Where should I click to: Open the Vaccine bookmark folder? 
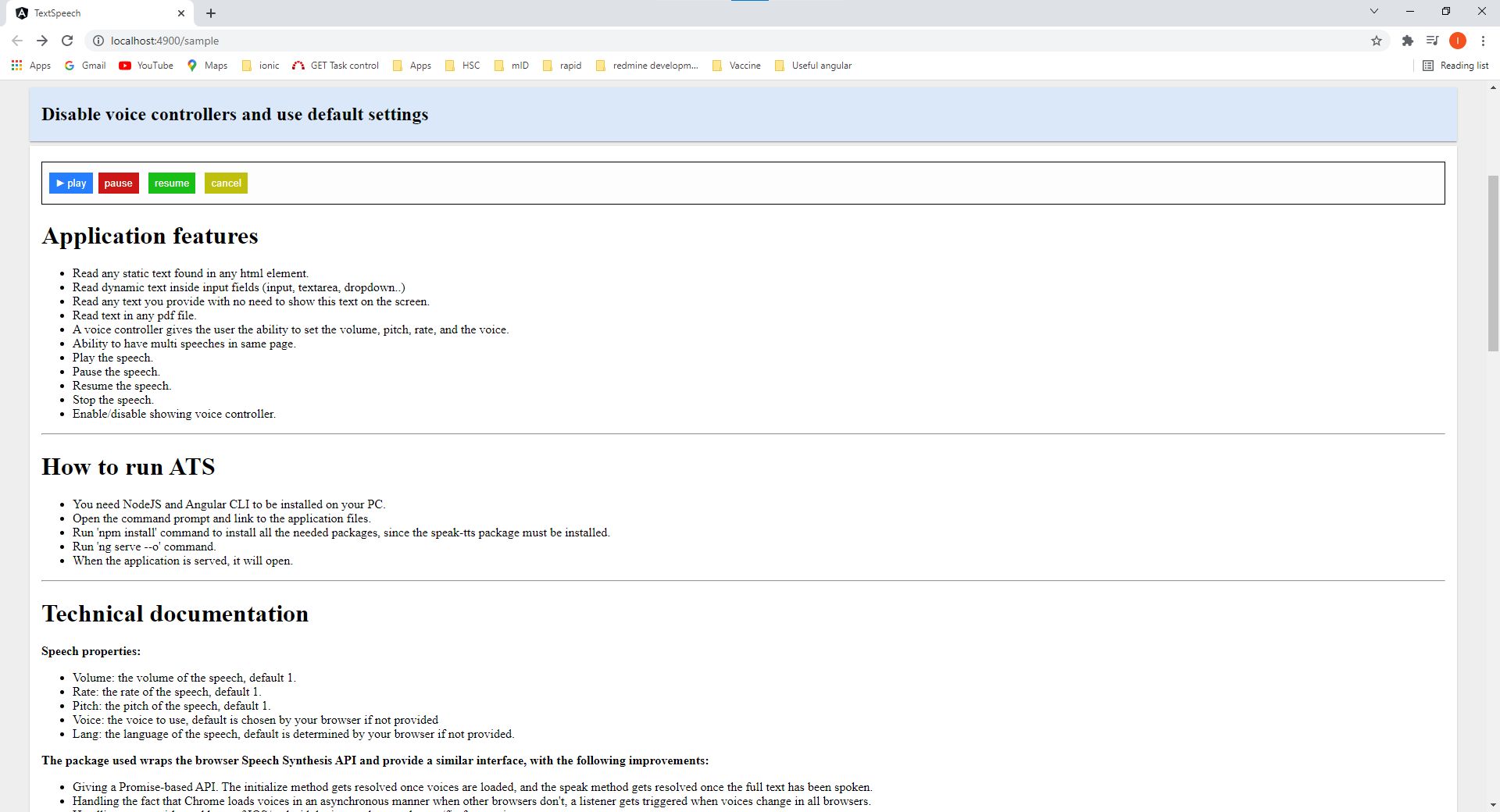(737, 66)
